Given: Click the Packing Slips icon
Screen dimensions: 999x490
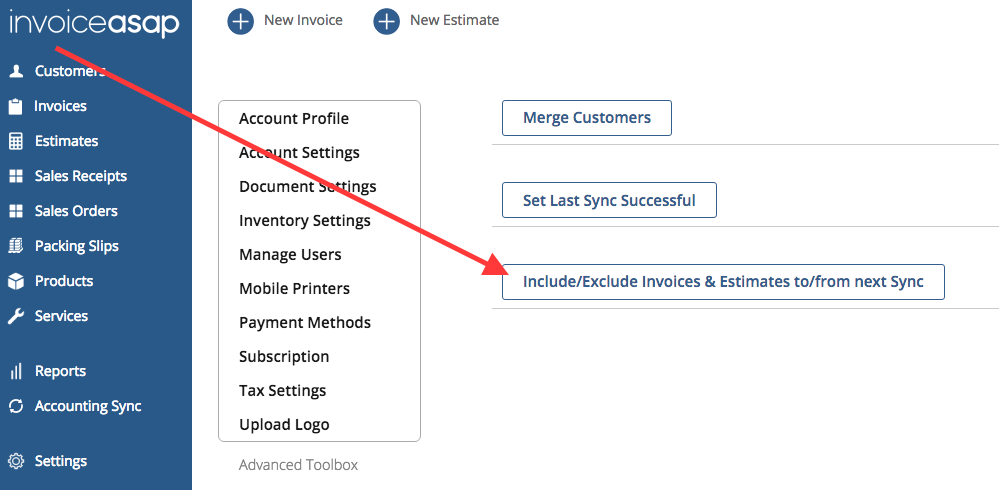Looking at the screenshot, I should tap(15, 246).
